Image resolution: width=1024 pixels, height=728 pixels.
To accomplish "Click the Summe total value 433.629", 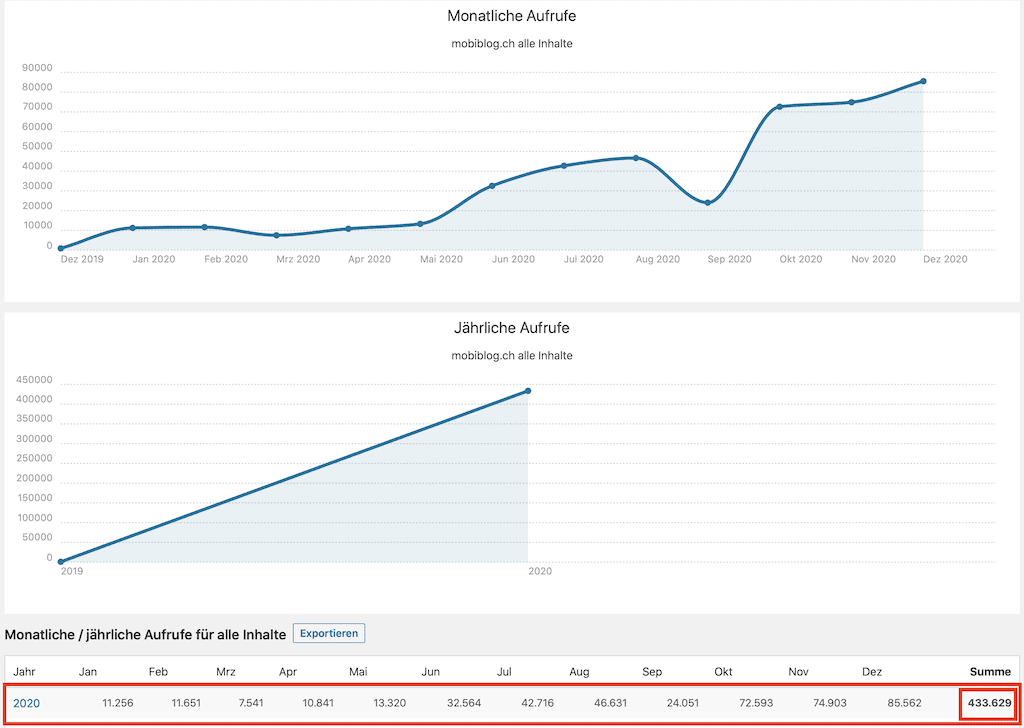I will (989, 703).
